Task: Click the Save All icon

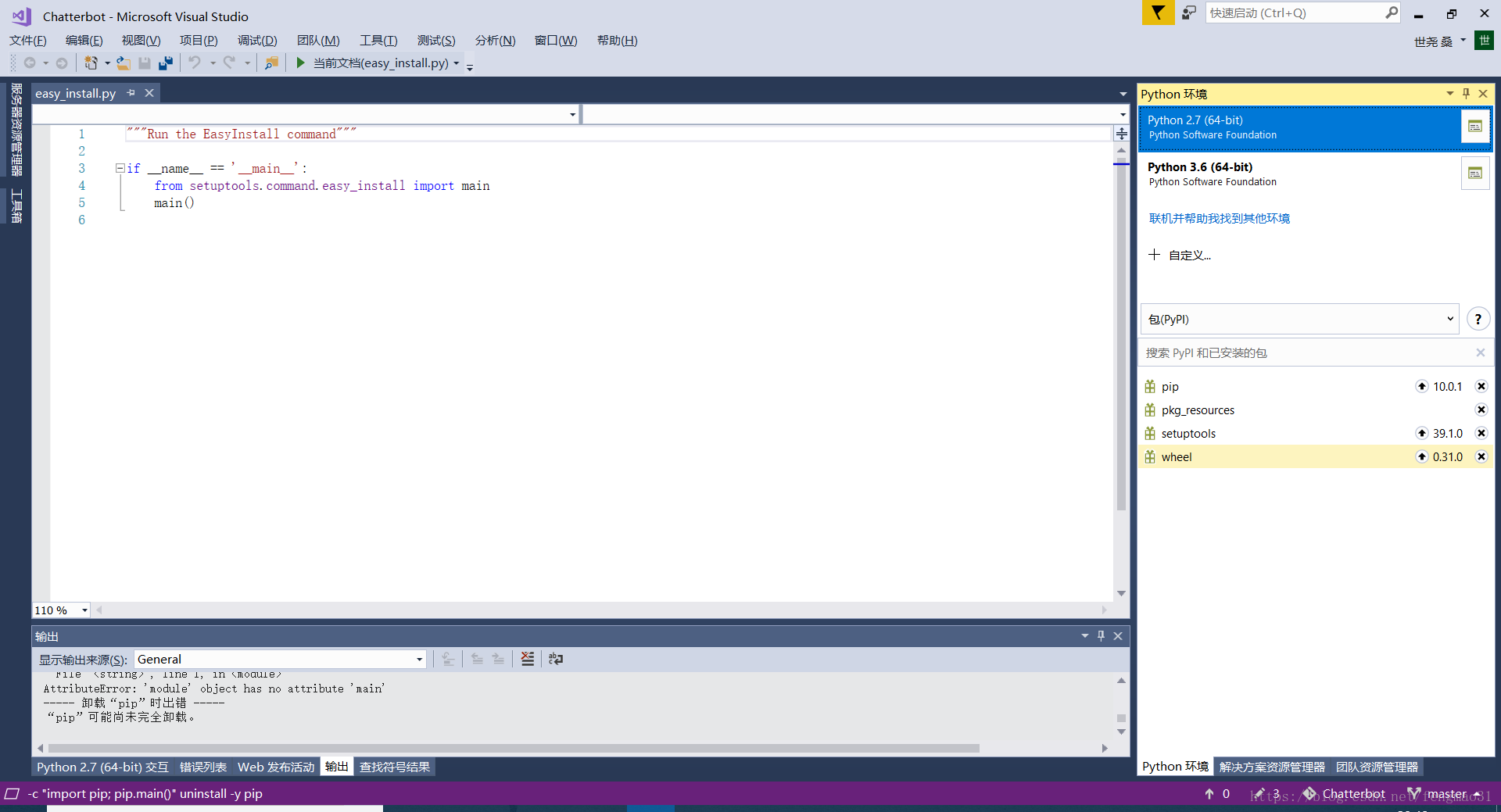Action: (166, 63)
